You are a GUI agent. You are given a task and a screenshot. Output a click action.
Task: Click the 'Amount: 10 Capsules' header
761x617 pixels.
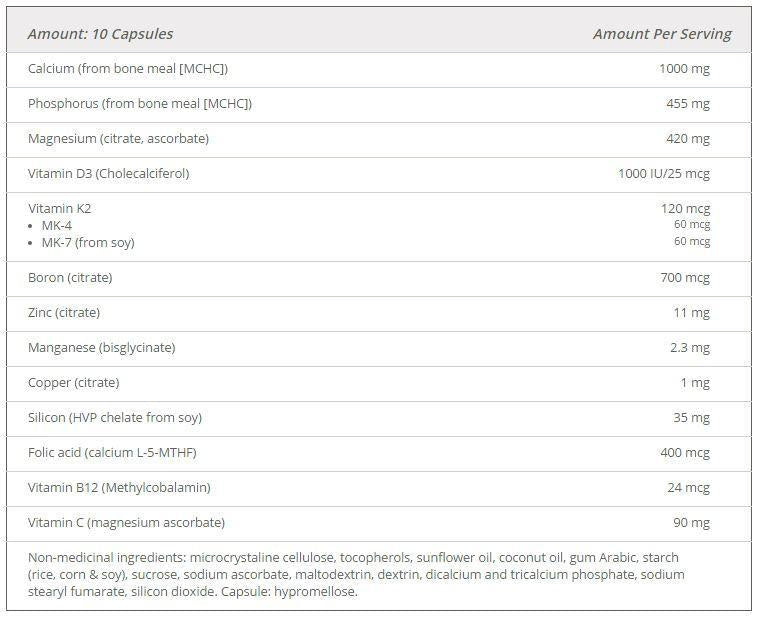pos(100,34)
